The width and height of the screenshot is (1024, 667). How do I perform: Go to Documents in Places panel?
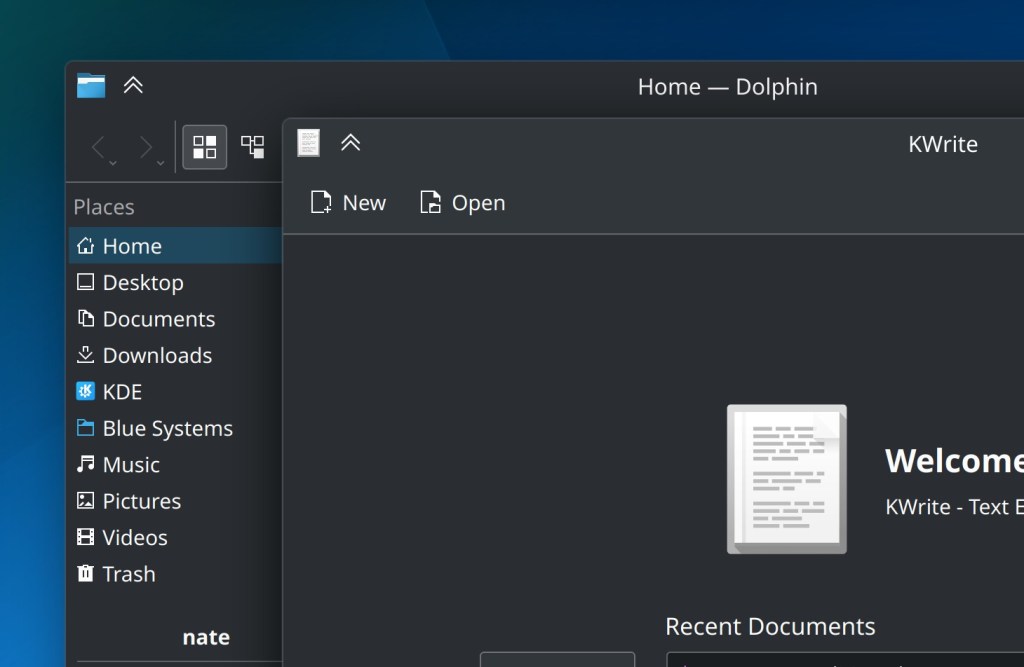pos(158,319)
